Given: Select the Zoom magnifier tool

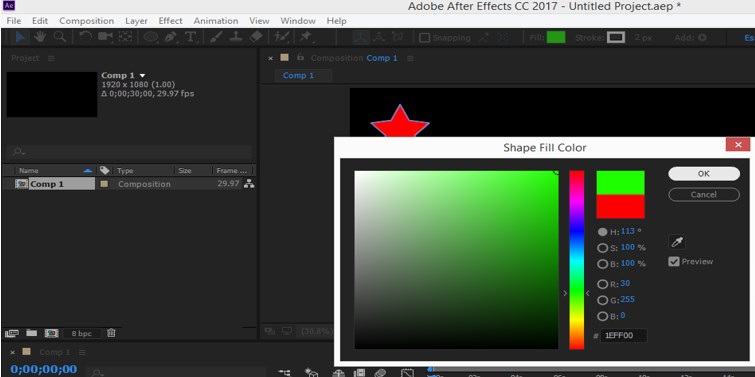Looking at the screenshot, I should tap(60, 37).
